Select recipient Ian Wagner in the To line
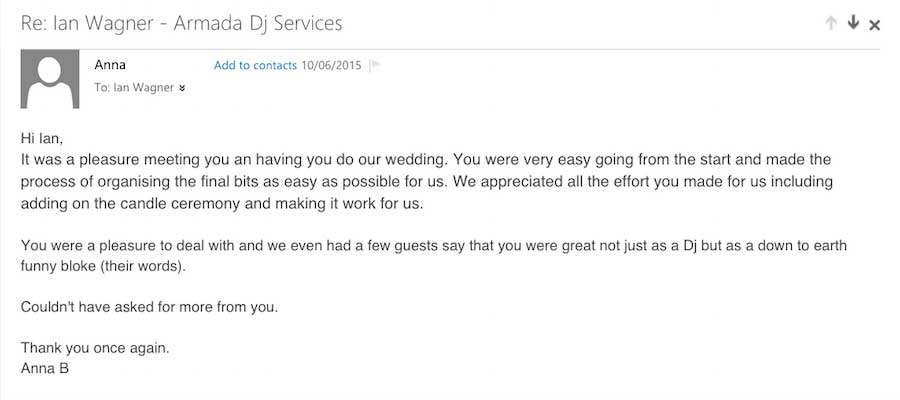Viewport: 900px width, 400px height. (x=144, y=88)
